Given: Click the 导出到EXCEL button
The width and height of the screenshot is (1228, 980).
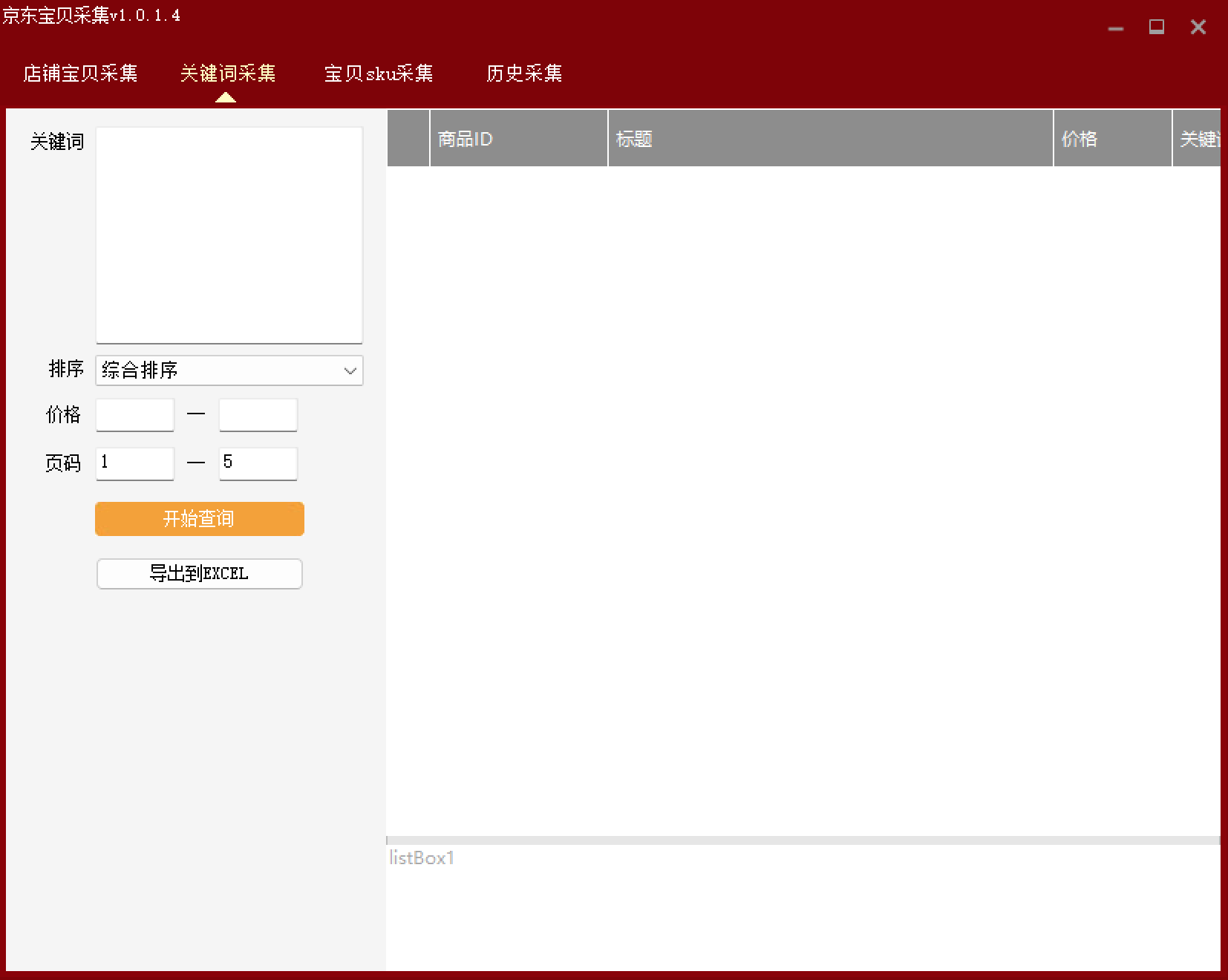Looking at the screenshot, I should (x=200, y=574).
